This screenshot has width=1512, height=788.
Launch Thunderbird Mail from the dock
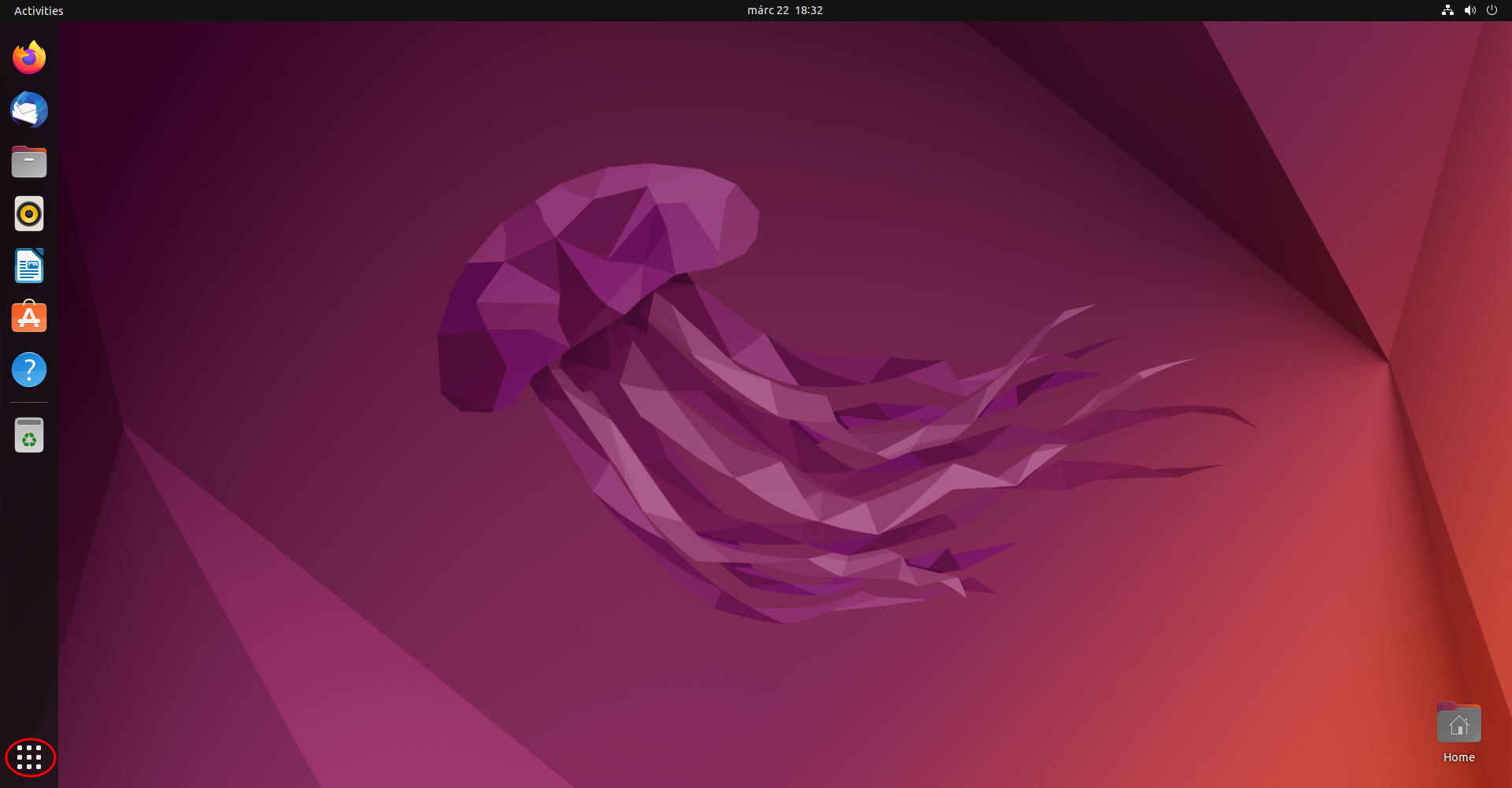pos(29,110)
